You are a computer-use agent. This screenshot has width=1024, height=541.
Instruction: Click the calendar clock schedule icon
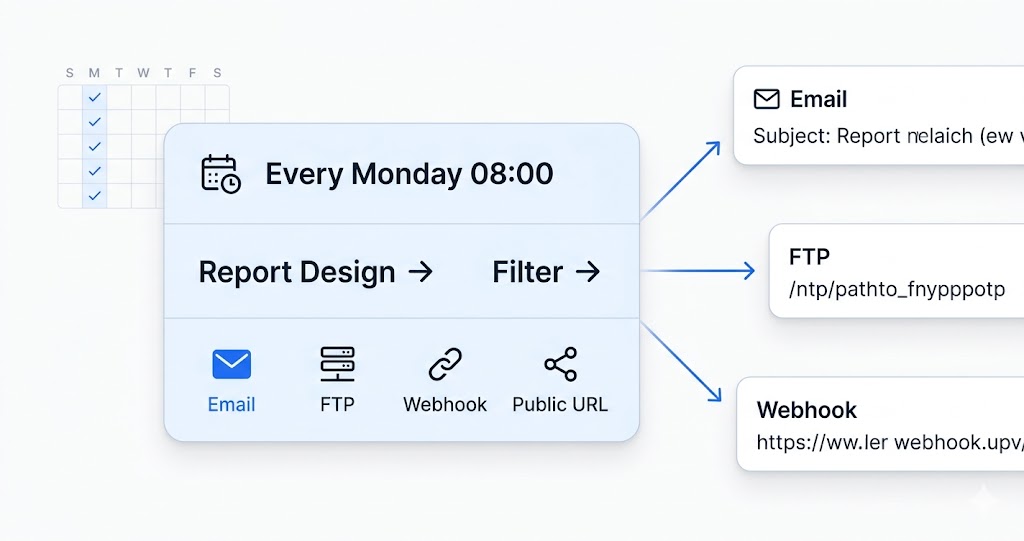(221, 174)
